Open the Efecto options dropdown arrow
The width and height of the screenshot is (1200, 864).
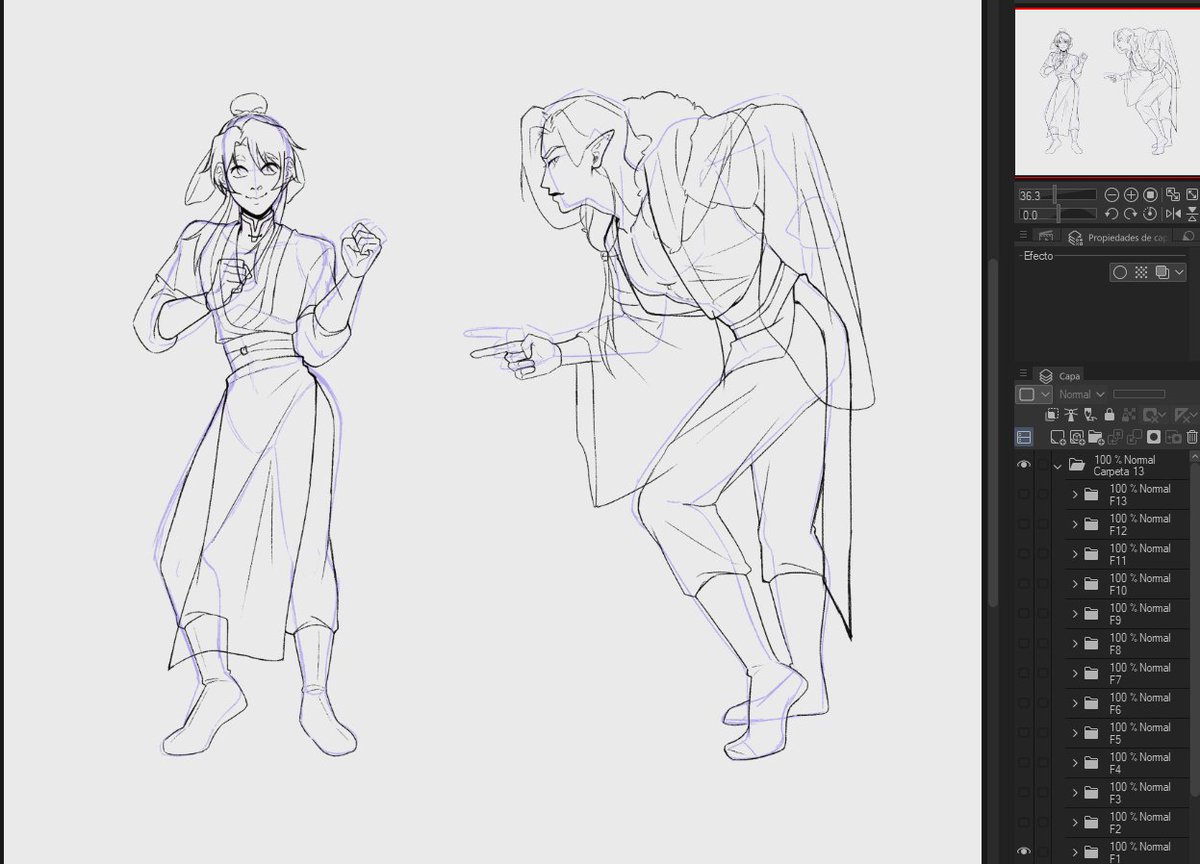[x=1179, y=272]
